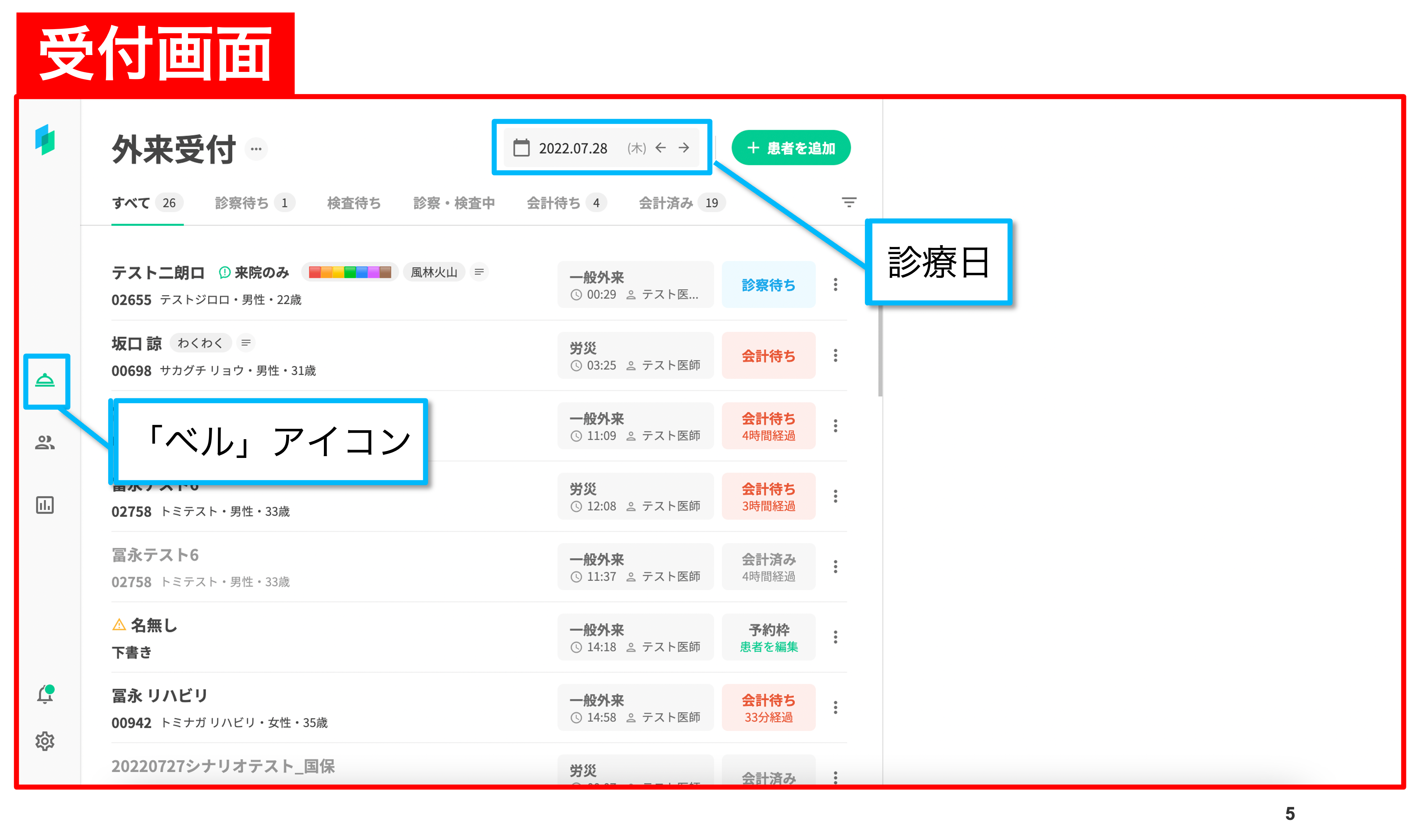This screenshot has width=1407, height=840.
Task: Click the memo note icon beside わくわく tag
Action: 246,343
